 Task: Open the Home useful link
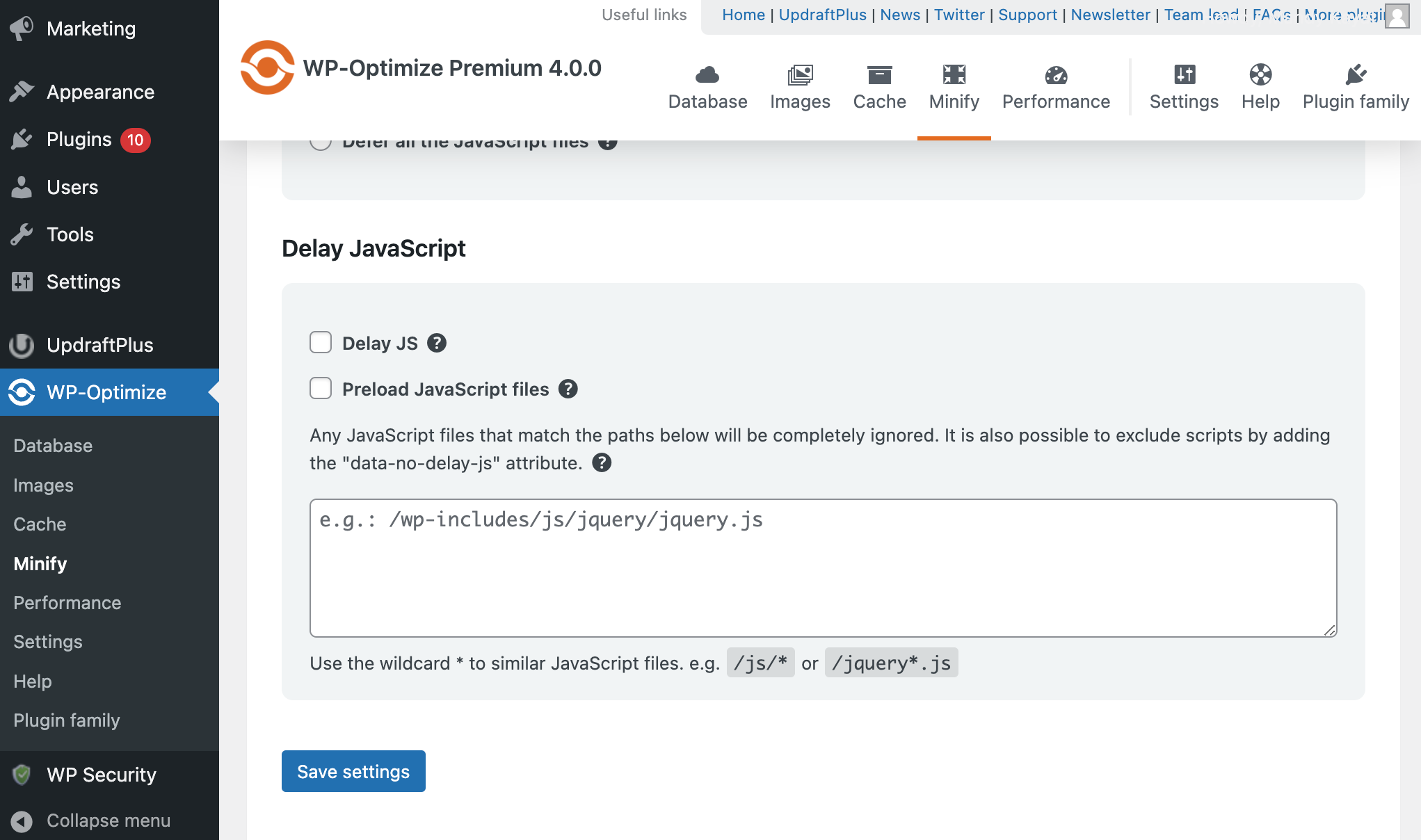(744, 15)
